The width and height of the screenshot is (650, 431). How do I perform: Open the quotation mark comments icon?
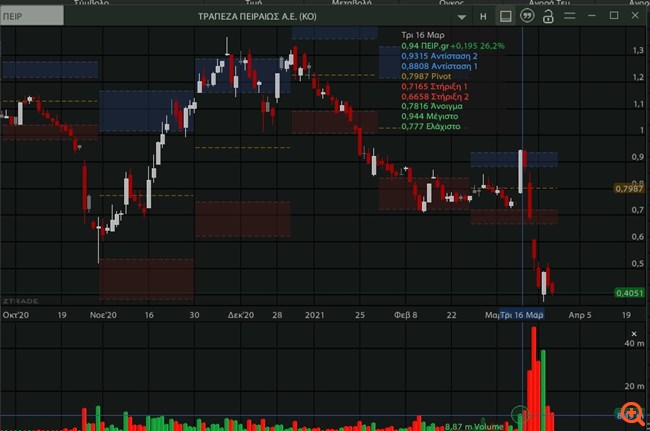coord(527,16)
